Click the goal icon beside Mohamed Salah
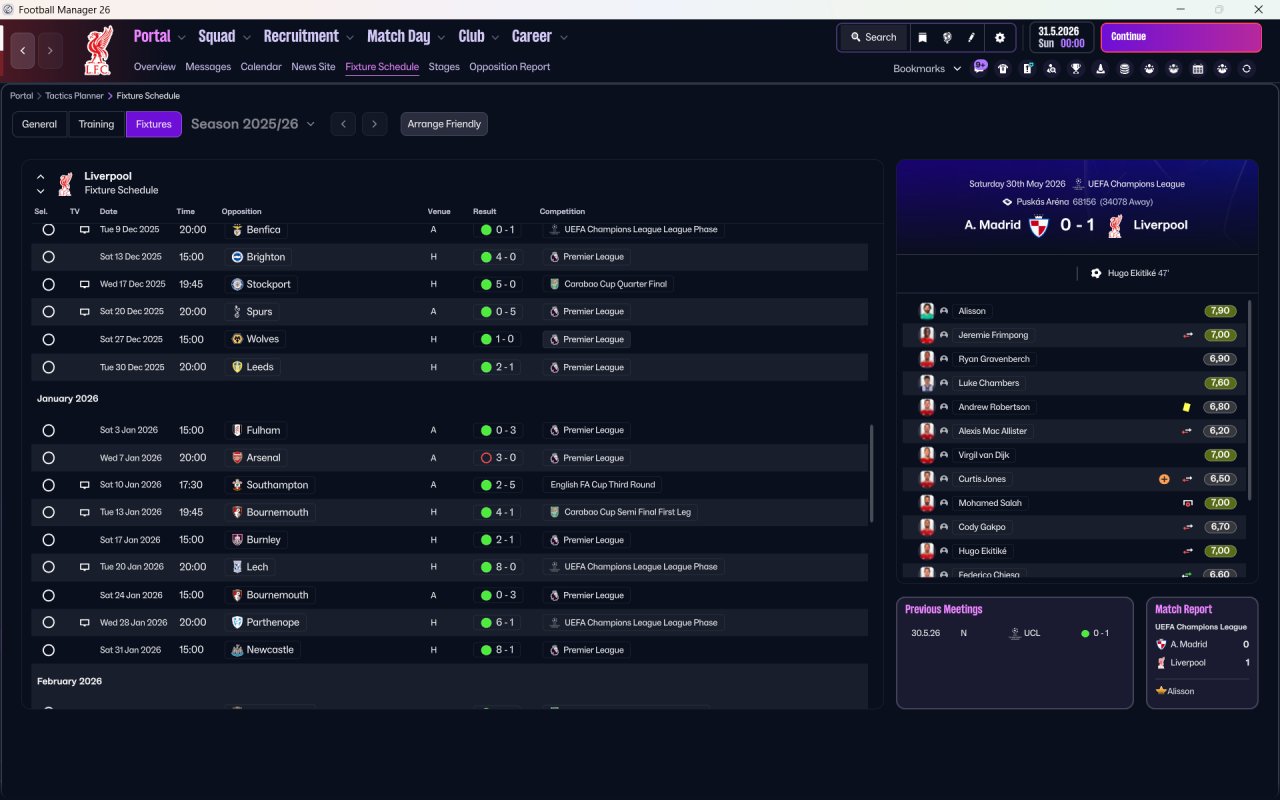Viewport: 1280px width, 800px height. [1188, 503]
